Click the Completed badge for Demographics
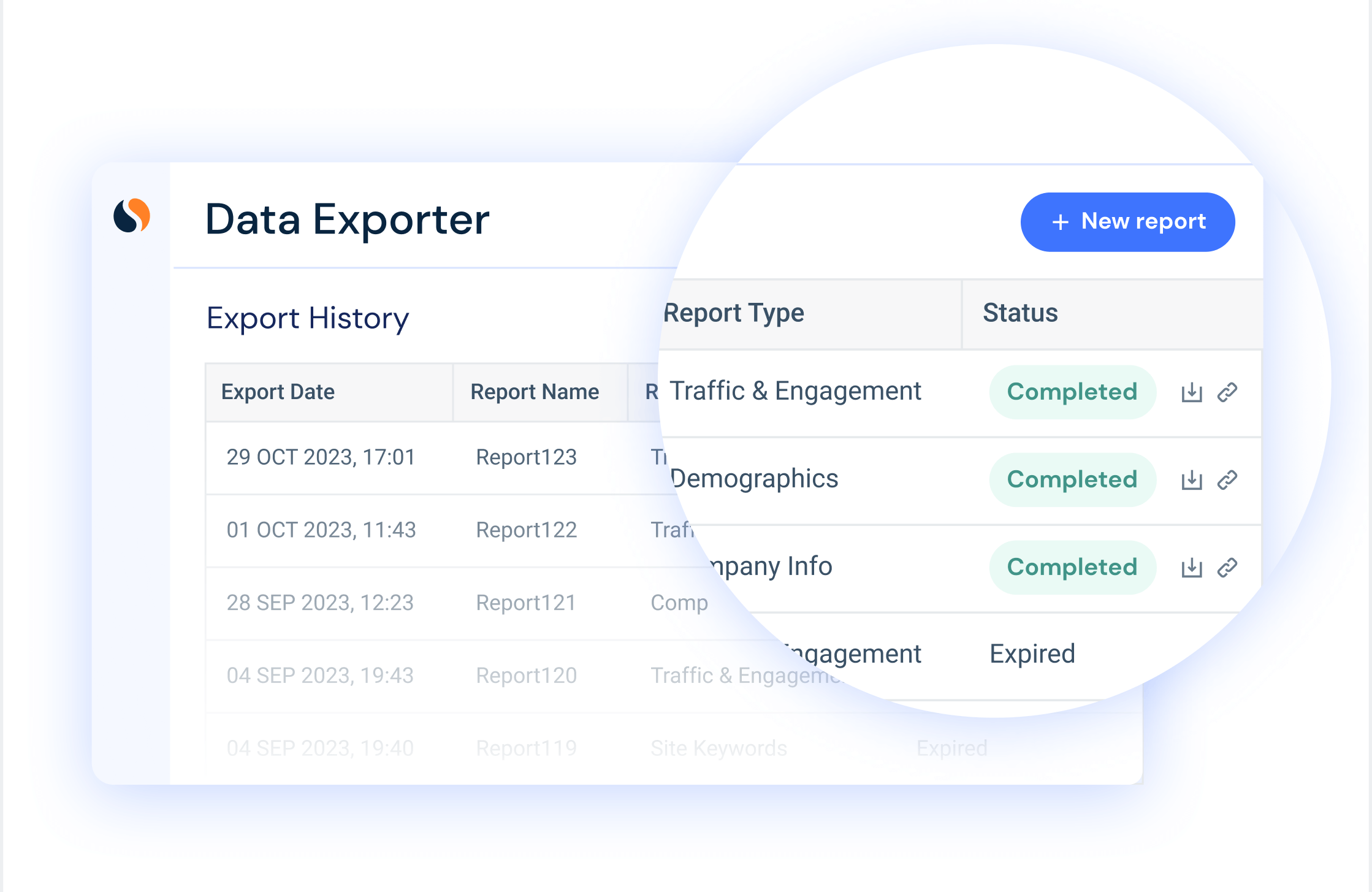Screen dimensions: 1372x892 (1072, 480)
